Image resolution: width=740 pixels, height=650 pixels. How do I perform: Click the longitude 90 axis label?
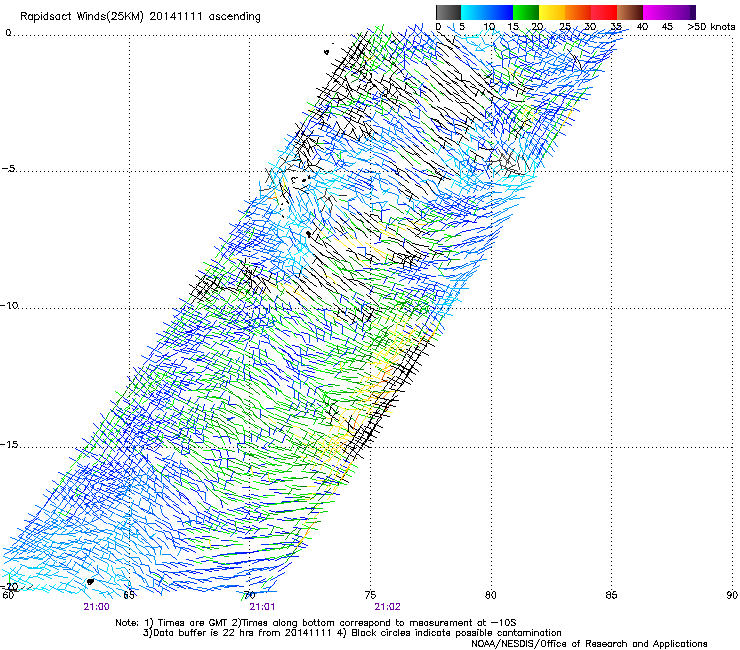tap(732, 595)
